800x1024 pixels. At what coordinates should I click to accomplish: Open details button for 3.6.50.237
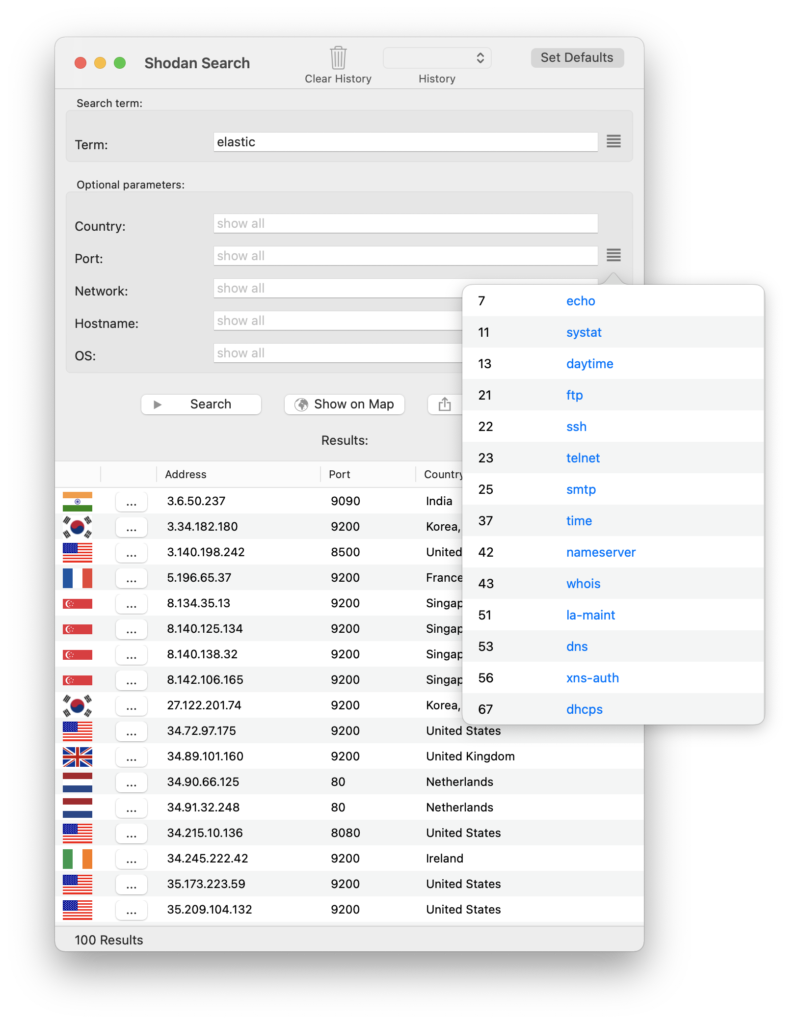[x=131, y=502]
